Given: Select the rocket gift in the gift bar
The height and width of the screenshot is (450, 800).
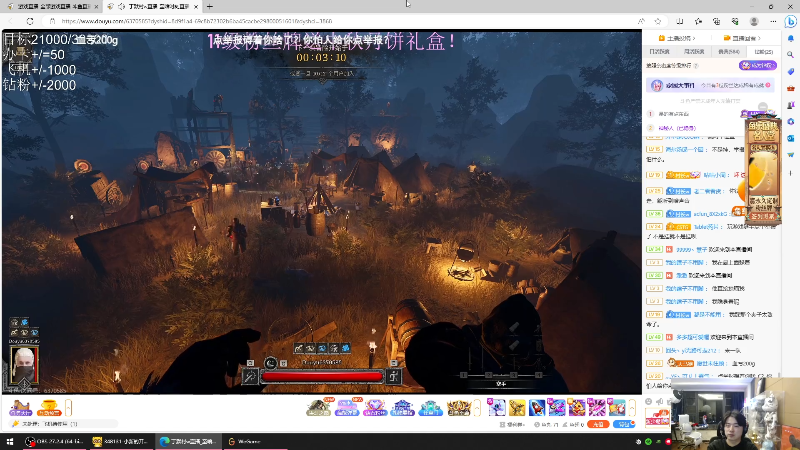Looking at the screenshot, I should [x=537, y=407].
